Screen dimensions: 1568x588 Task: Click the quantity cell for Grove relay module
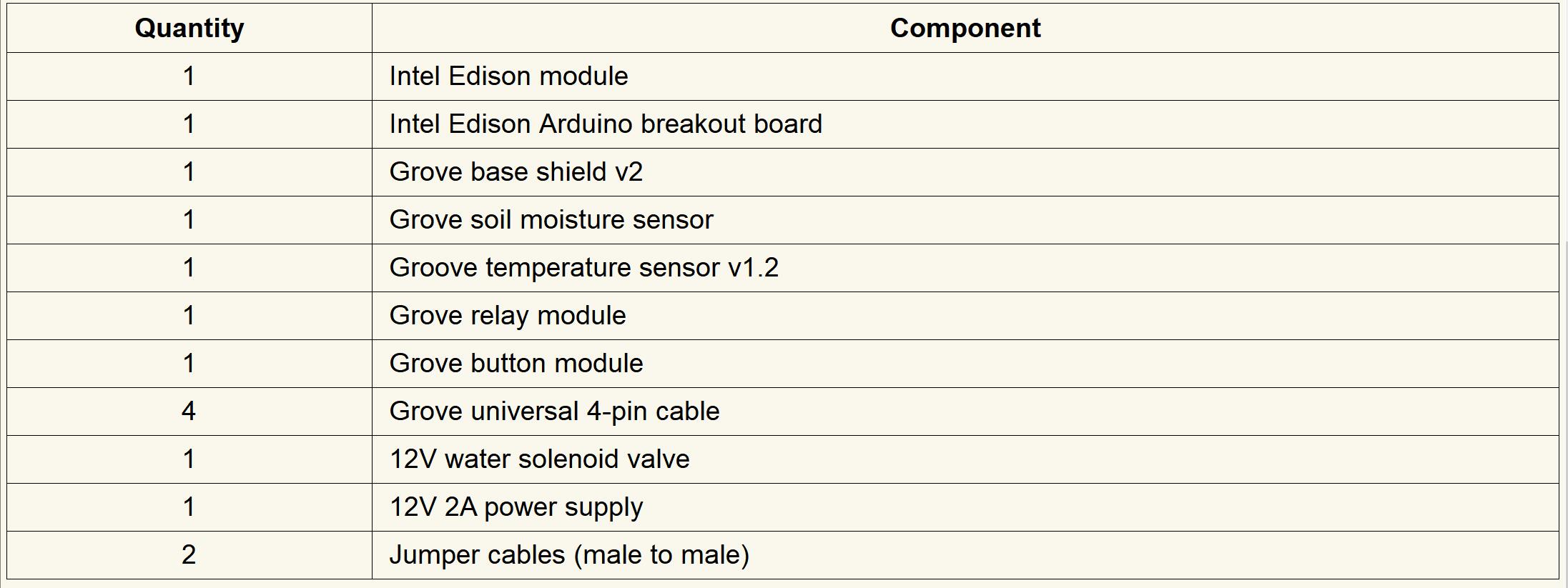click(189, 315)
